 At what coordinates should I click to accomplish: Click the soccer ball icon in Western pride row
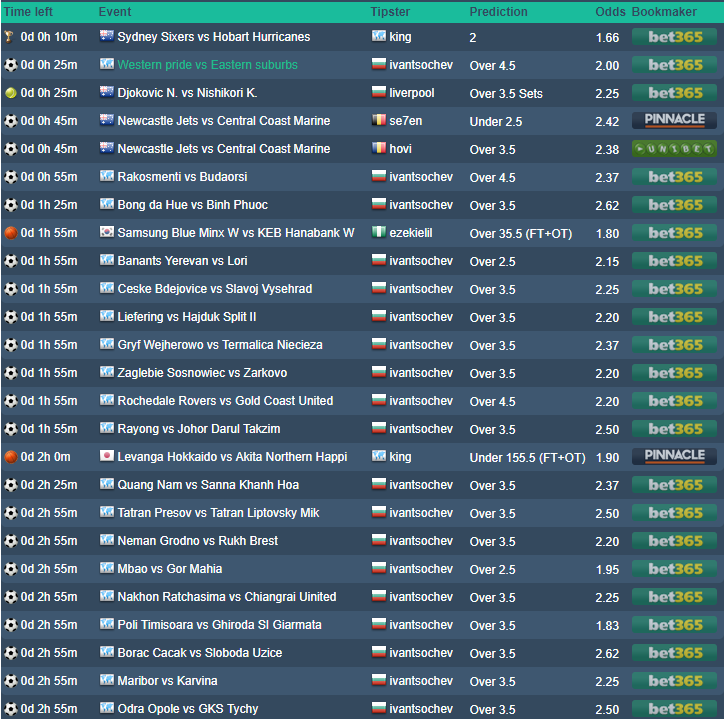click(x=11, y=65)
